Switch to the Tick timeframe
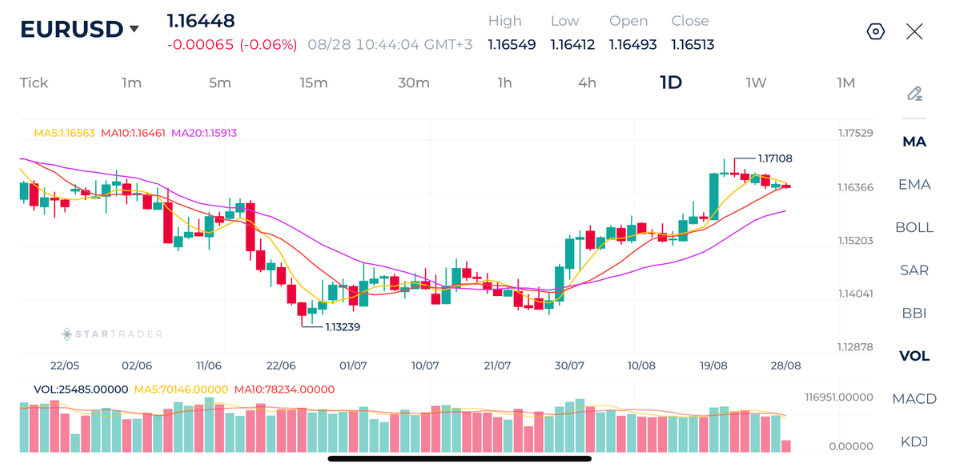This screenshot has width=962, height=470. coord(34,83)
